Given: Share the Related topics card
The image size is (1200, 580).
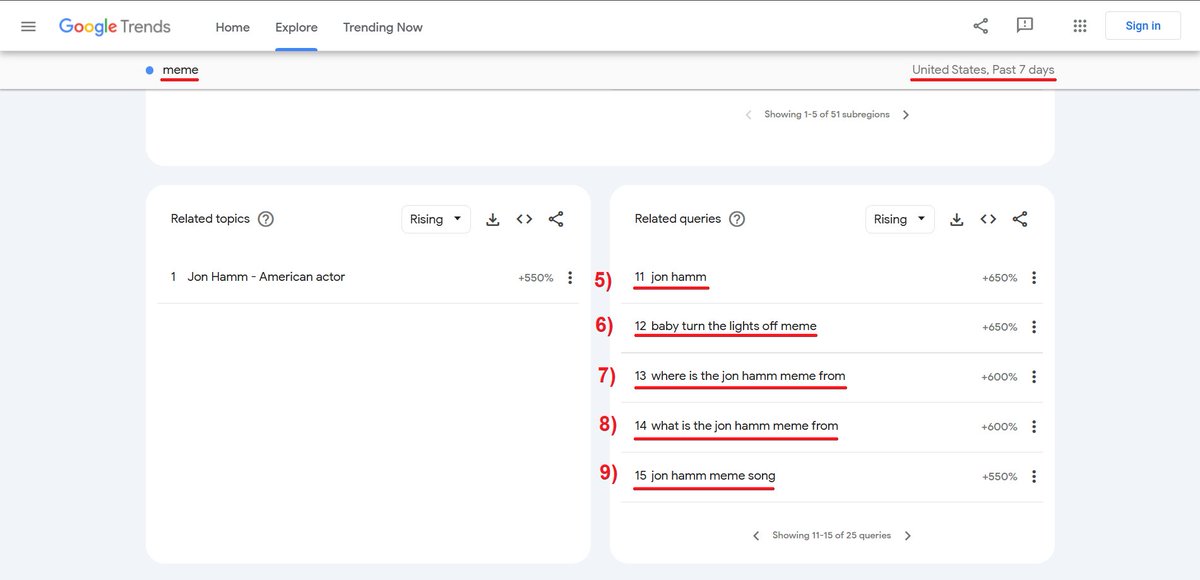Looking at the screenshot, I should click(x=556, y=219).
